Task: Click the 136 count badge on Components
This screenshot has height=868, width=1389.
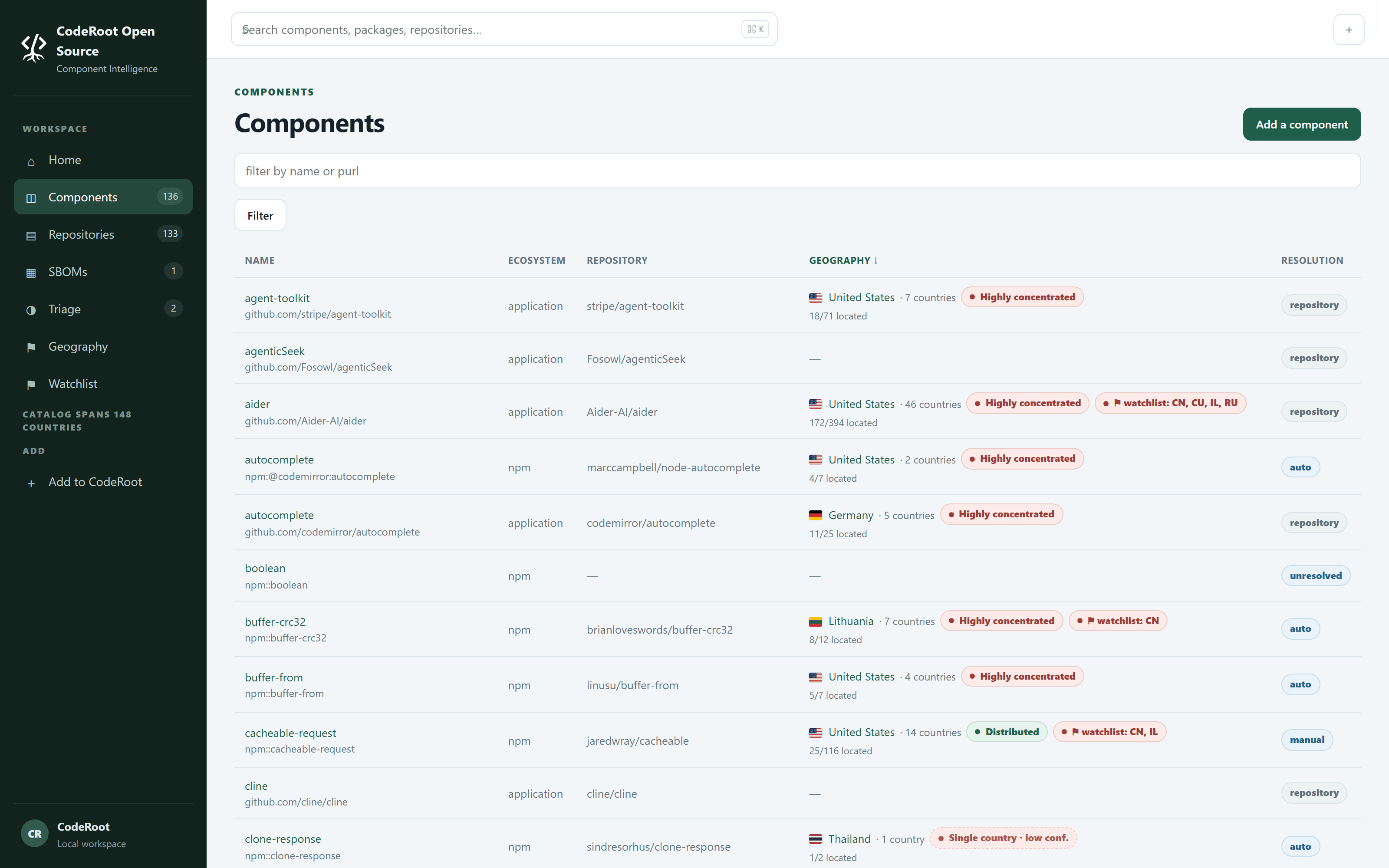Action: click(x=170, y=196)
